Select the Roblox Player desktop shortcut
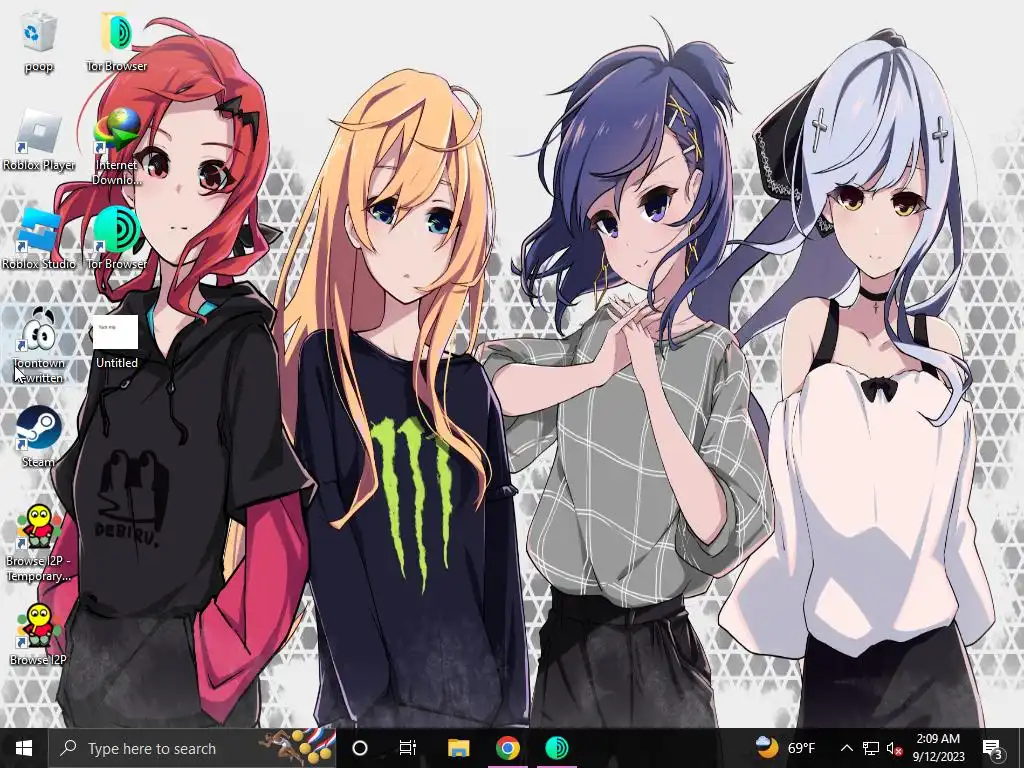 click(39, 140)
